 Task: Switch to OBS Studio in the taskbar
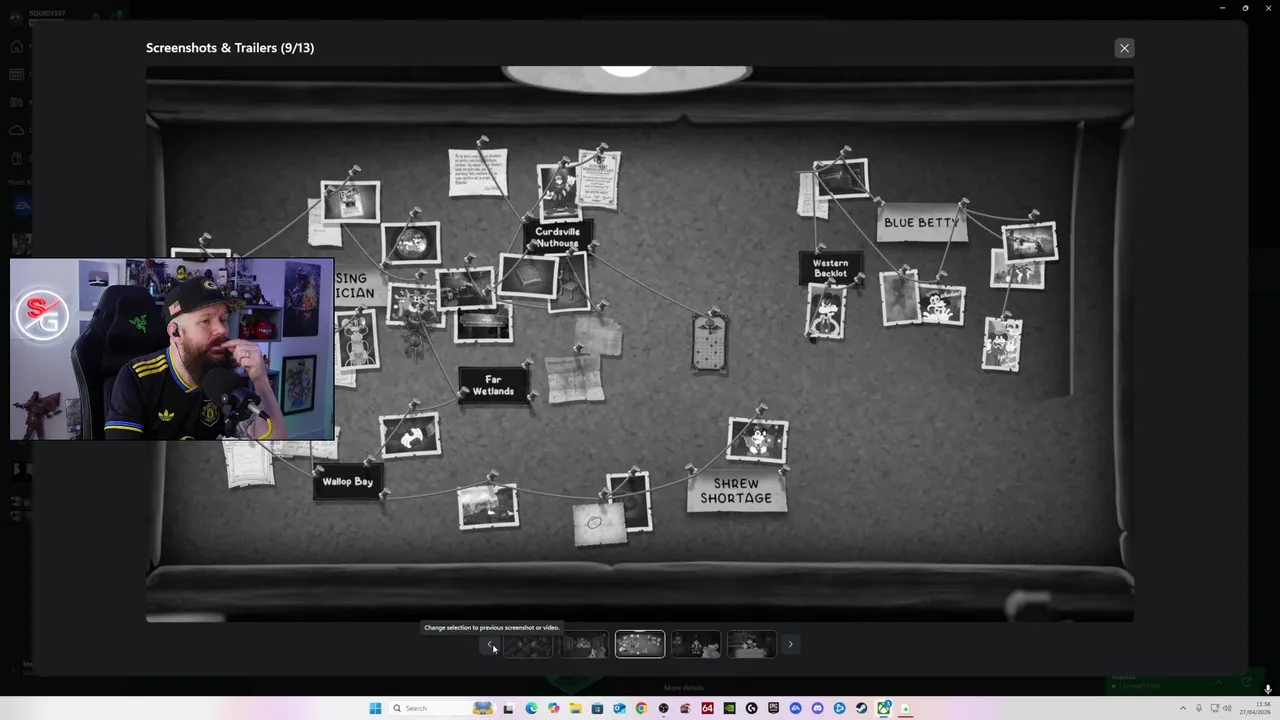pos(663,708)
